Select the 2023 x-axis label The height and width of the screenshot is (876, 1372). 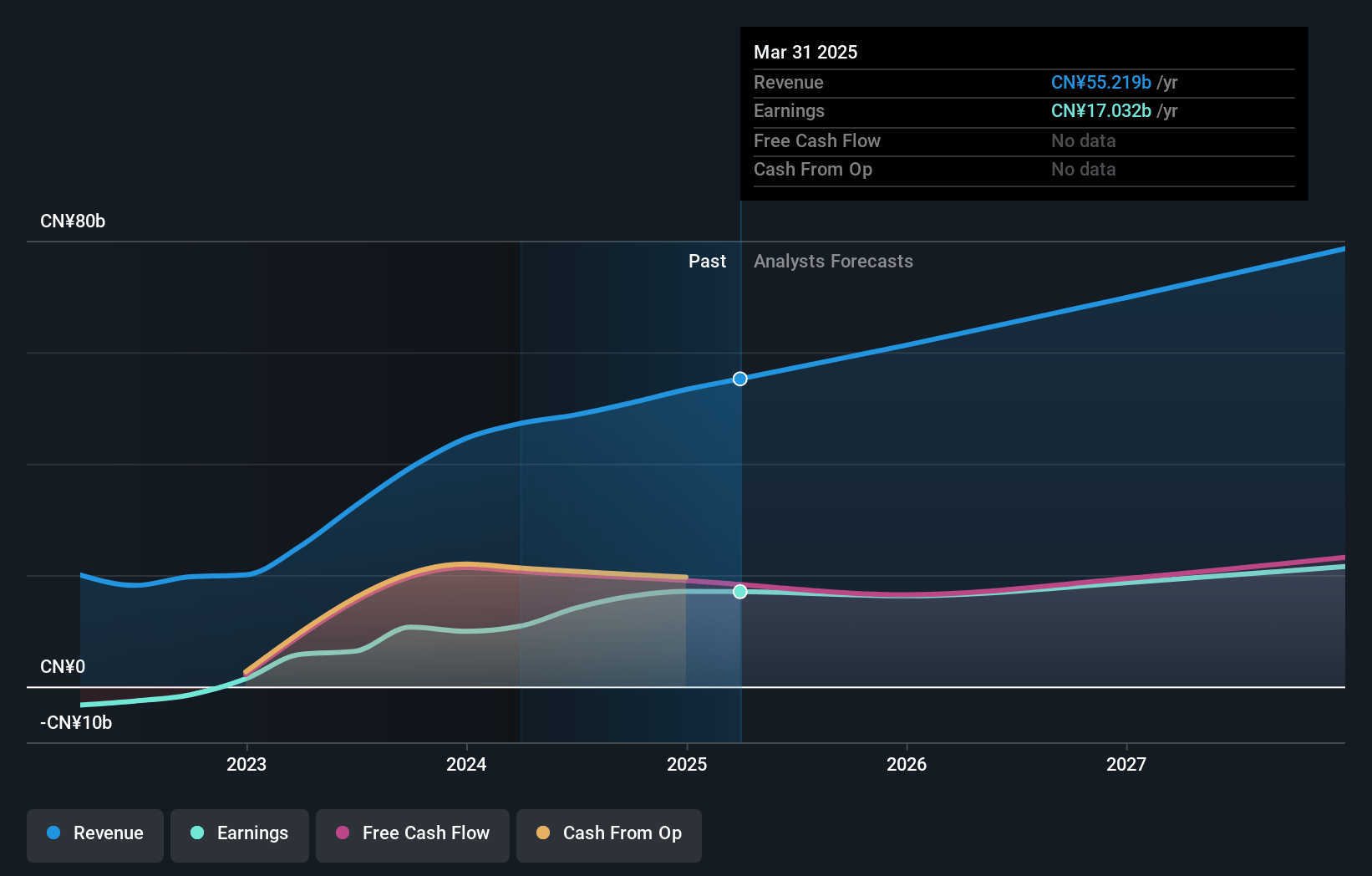coord(246,765)
